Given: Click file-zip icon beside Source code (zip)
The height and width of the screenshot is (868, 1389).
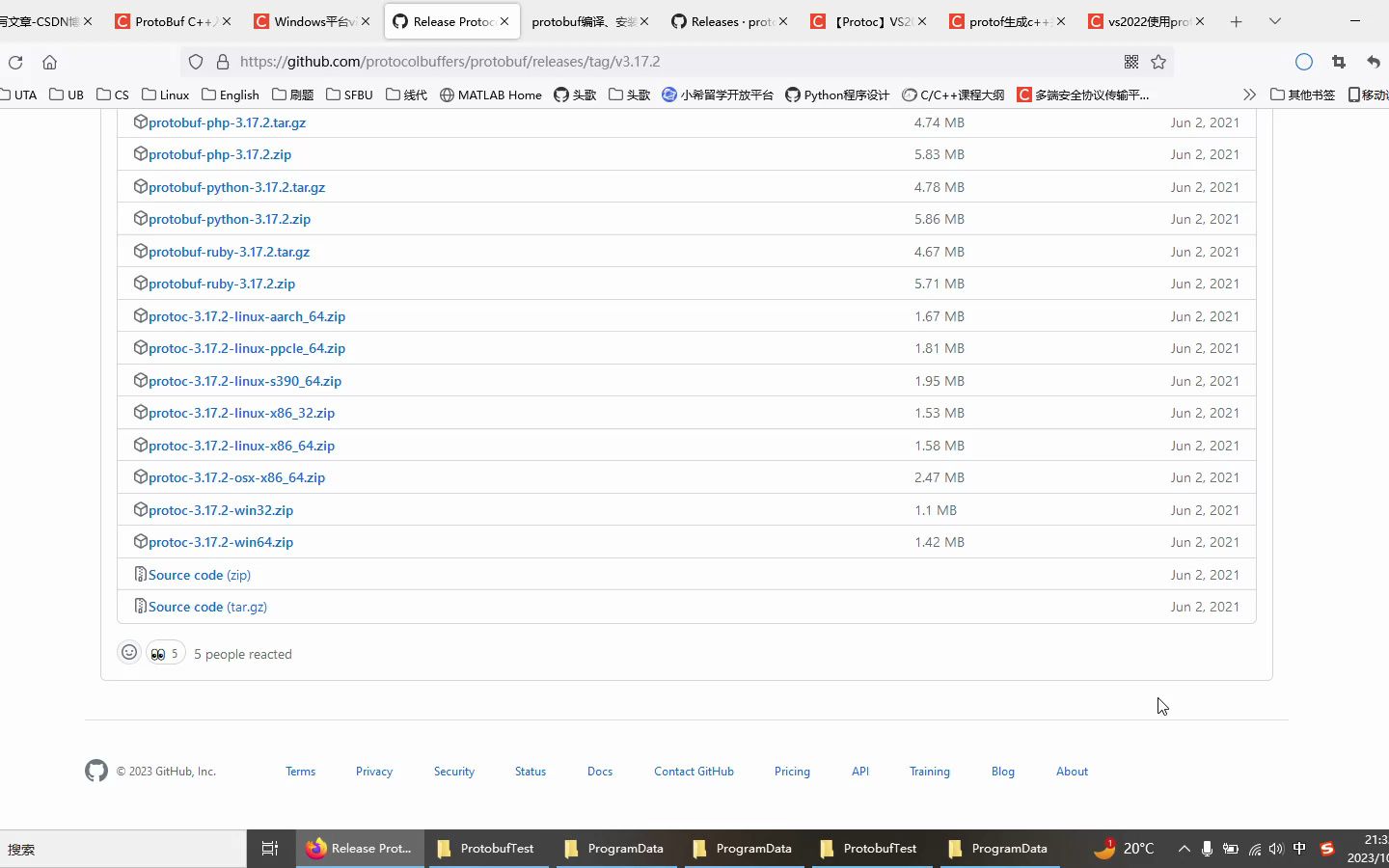Looking at the screenshot, I should click(140, 574).
